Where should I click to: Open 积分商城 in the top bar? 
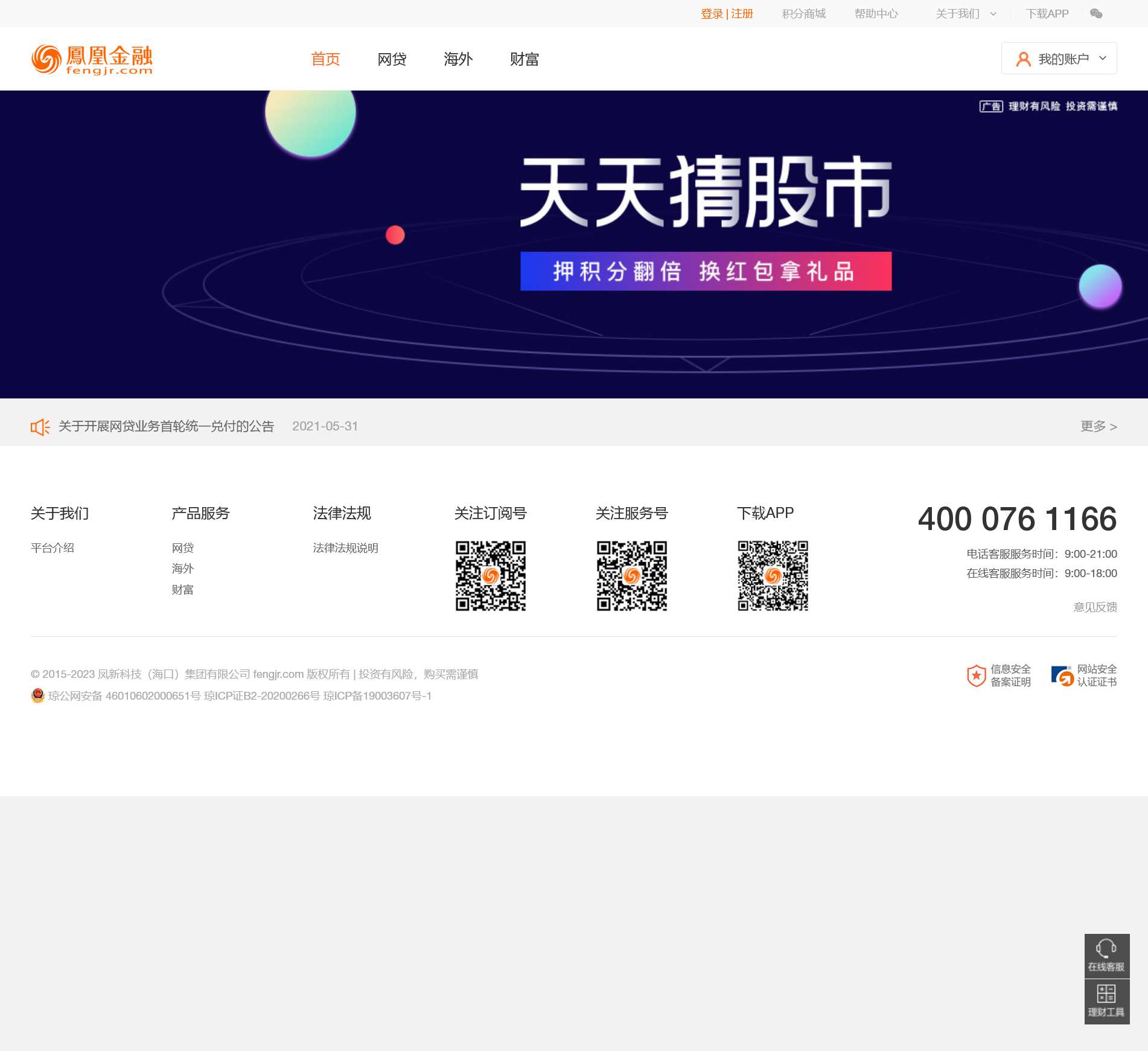[804, 14]
